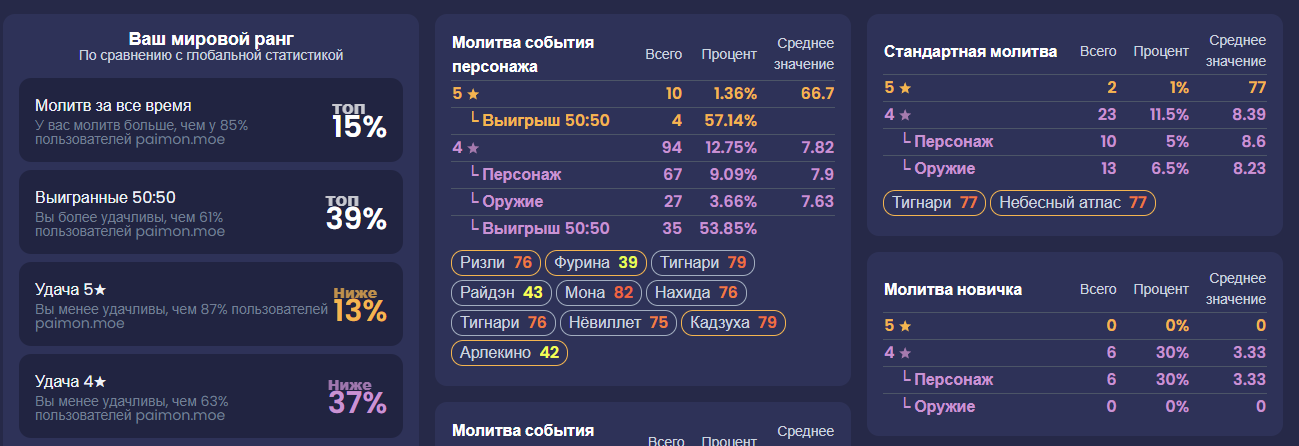Click the 4-star icon in Молитва новичка

[904, 353]
